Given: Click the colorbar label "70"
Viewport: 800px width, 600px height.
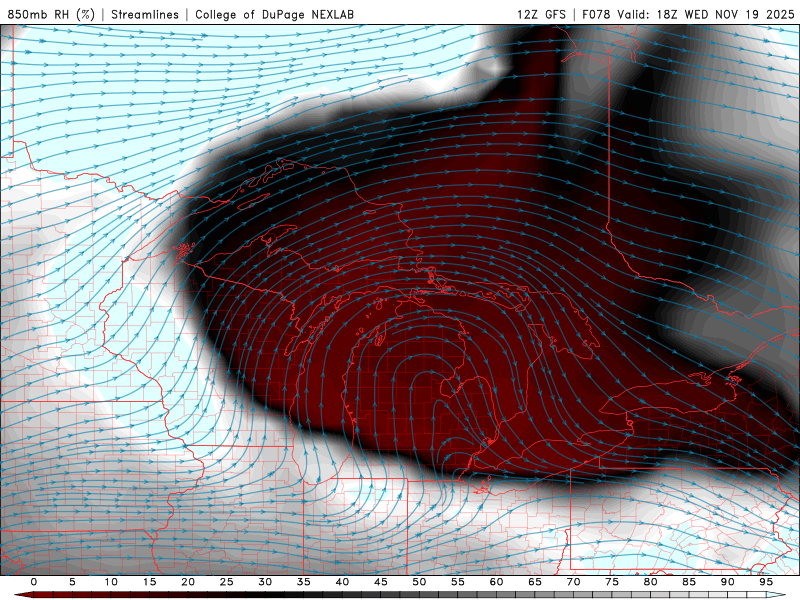Looking at the screenshot, I should pyautogui.click(x=573, y=582).
